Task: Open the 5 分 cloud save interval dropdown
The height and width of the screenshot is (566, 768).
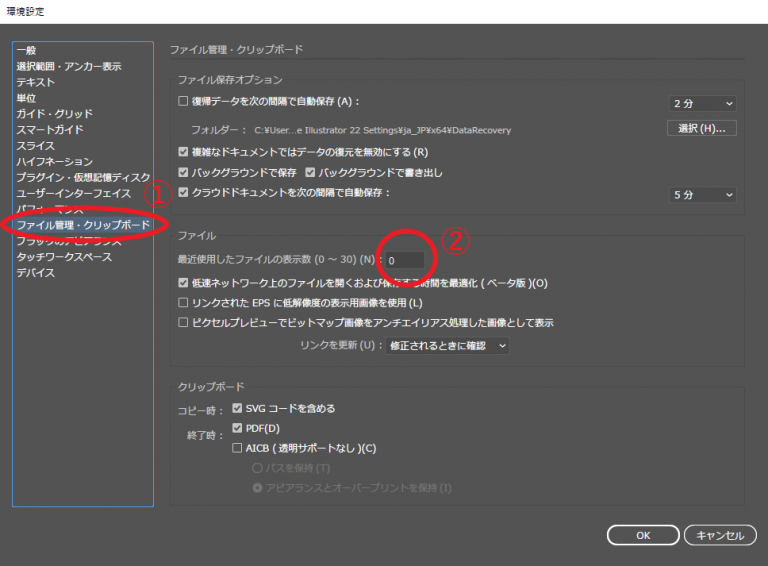Action: coord(702,195)
